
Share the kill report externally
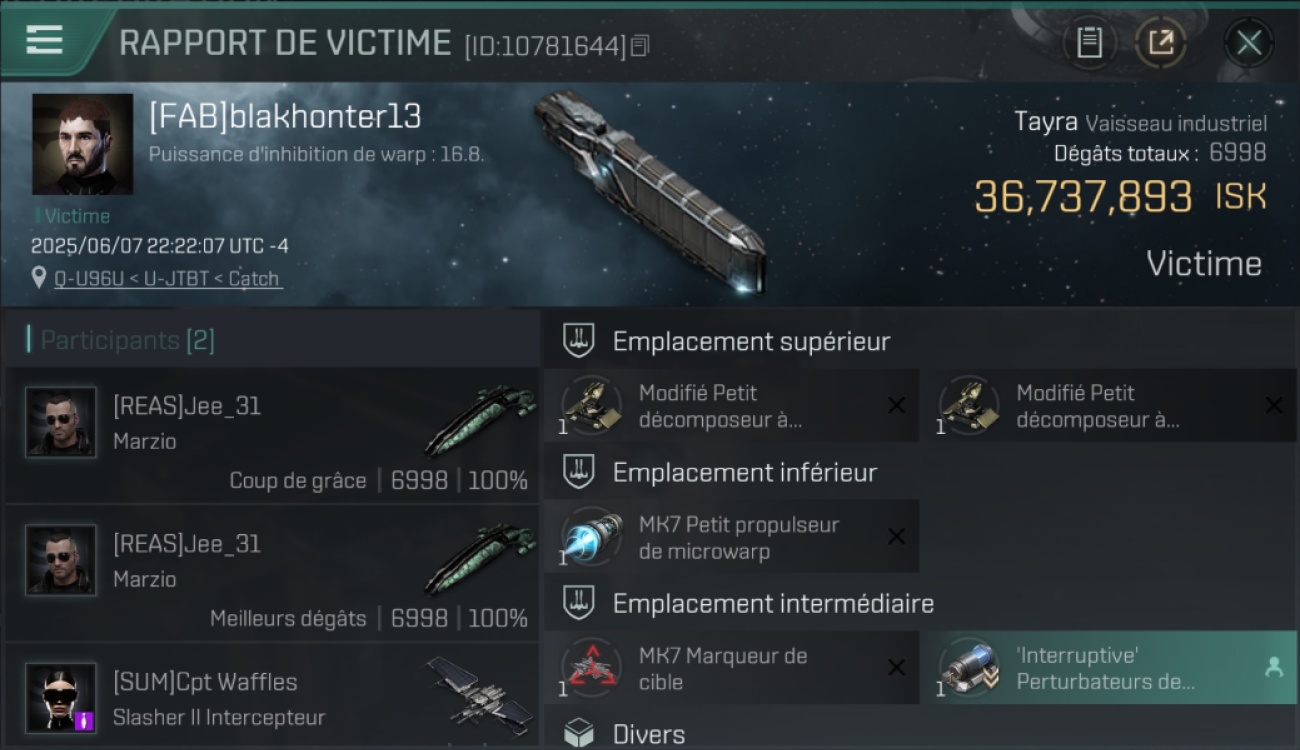pyautogui.click(x=1161, y=42)
